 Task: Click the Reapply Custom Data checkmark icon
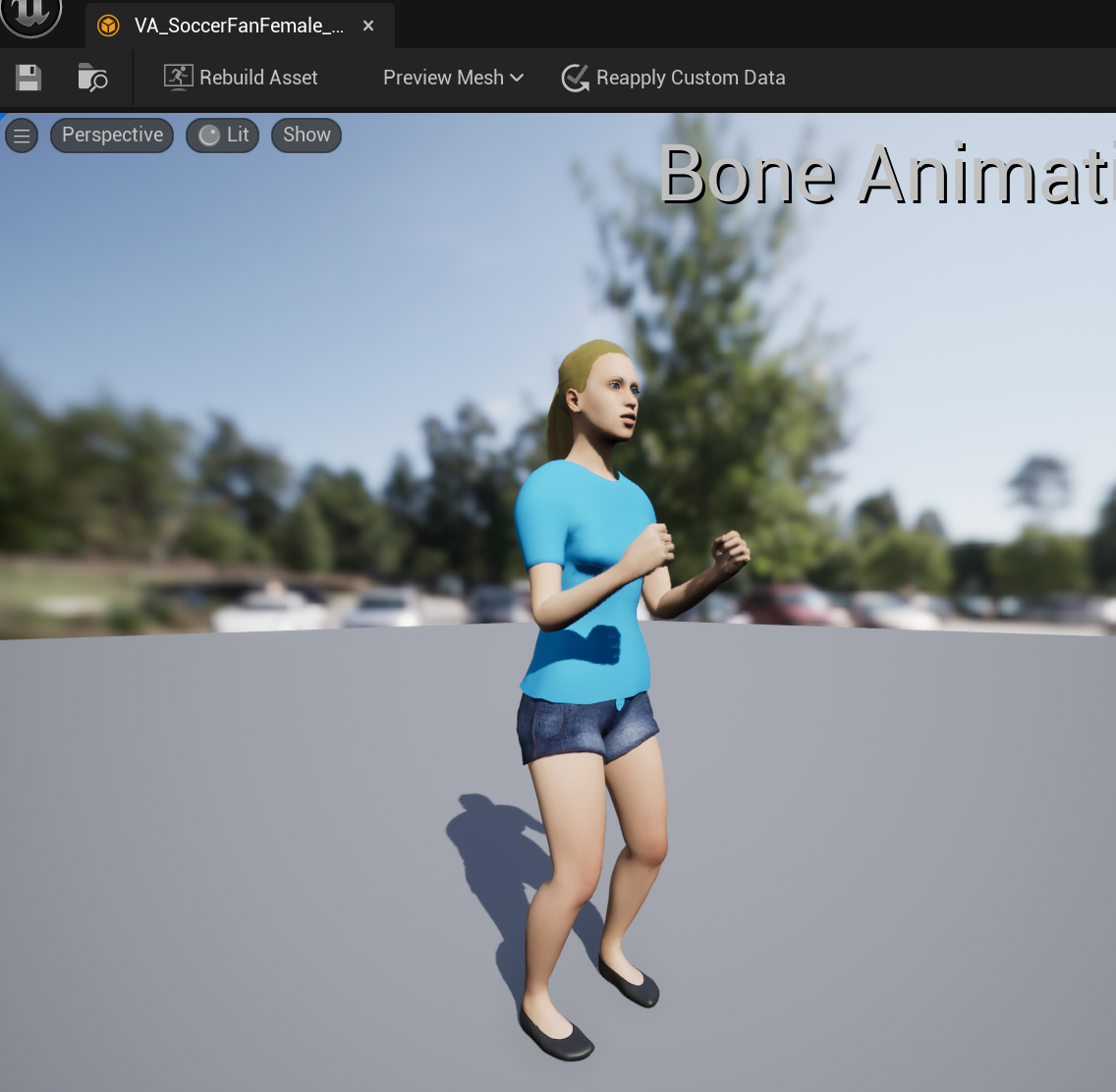coord(575,78)
